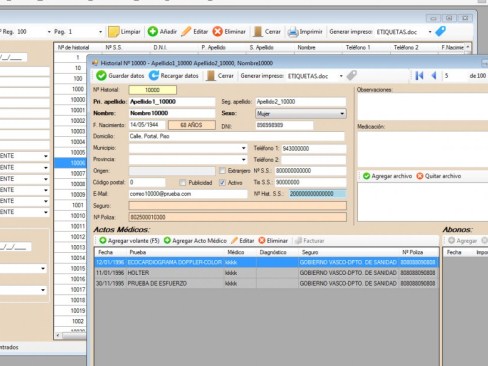Click the blue tag icon after ETIQUETAS.doc
Image resolution: width=488 pixels, height=366 pixels.
(440, 32)
